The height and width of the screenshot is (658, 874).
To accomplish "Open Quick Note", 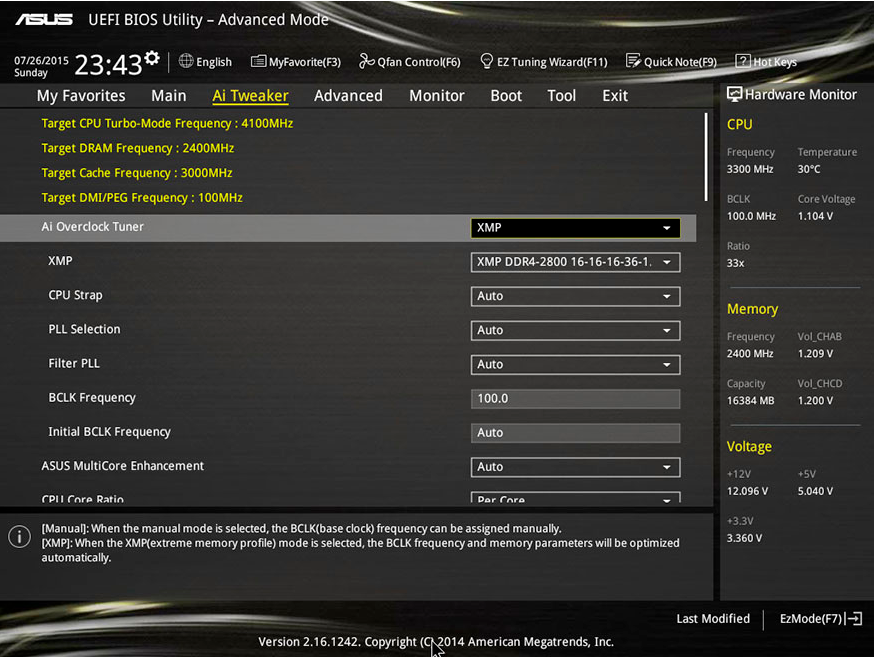I will coord(671,61).
